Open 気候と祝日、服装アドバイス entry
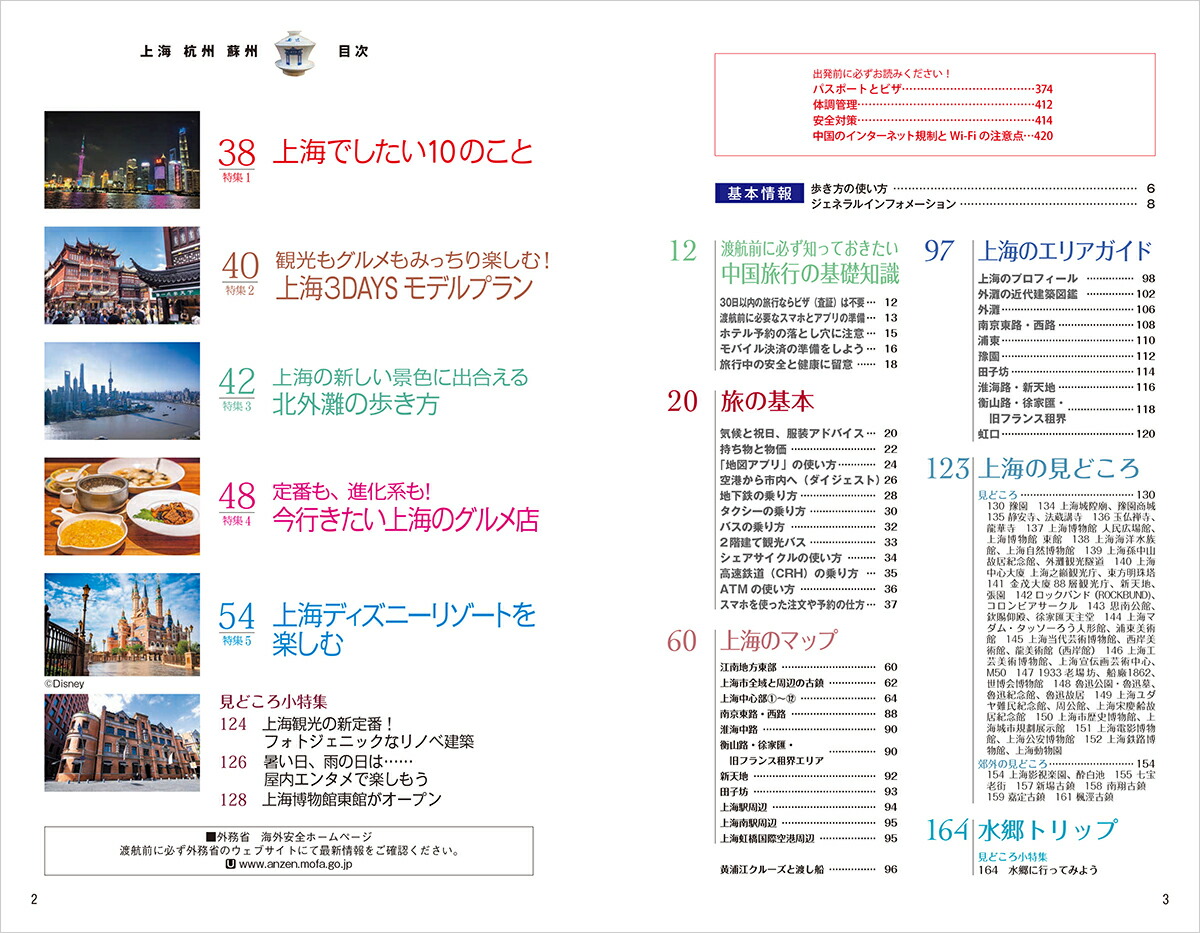 click(x=808, y=433)
